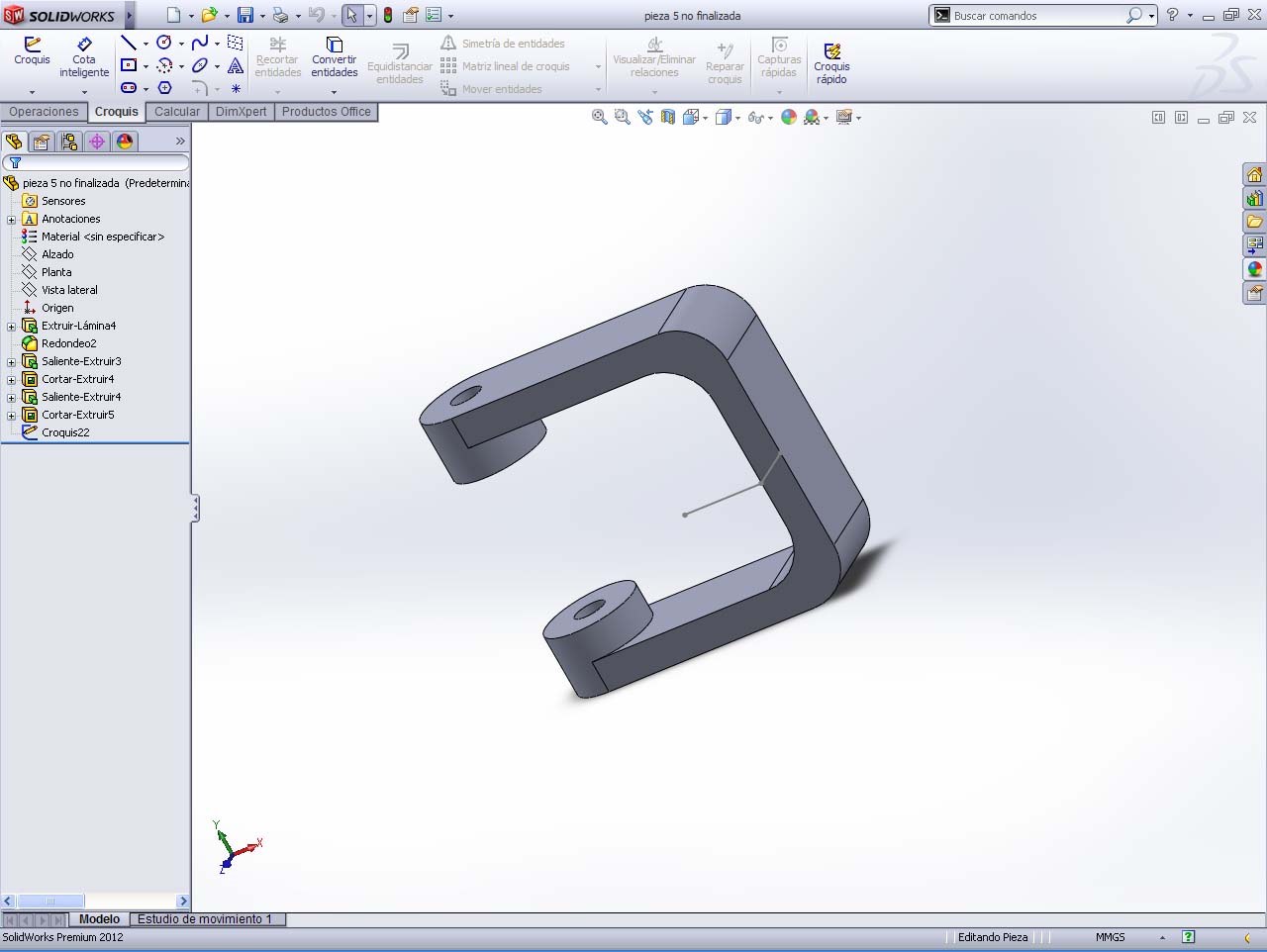
Task: Open the Options icon in title toolbar
Action: pos(433,15)
